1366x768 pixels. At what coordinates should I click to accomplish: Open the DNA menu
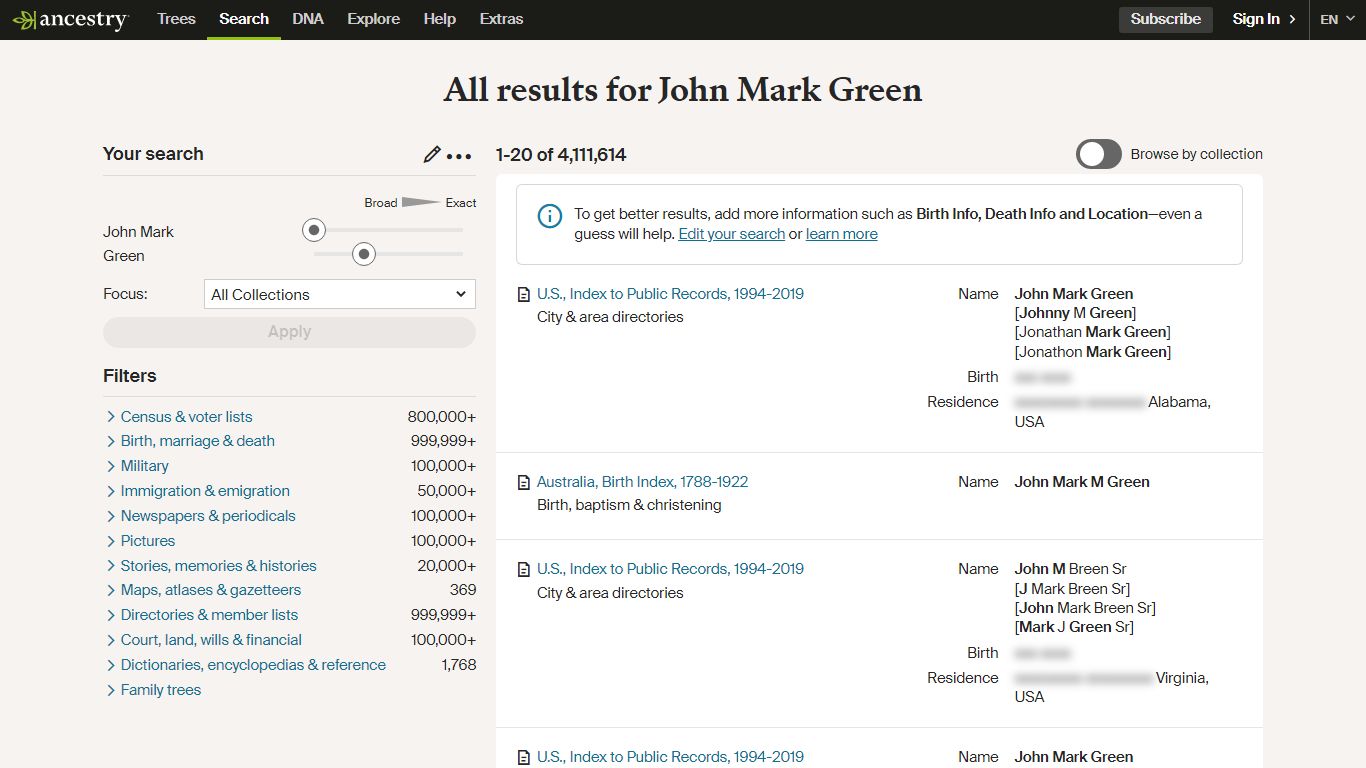point(308,19)
